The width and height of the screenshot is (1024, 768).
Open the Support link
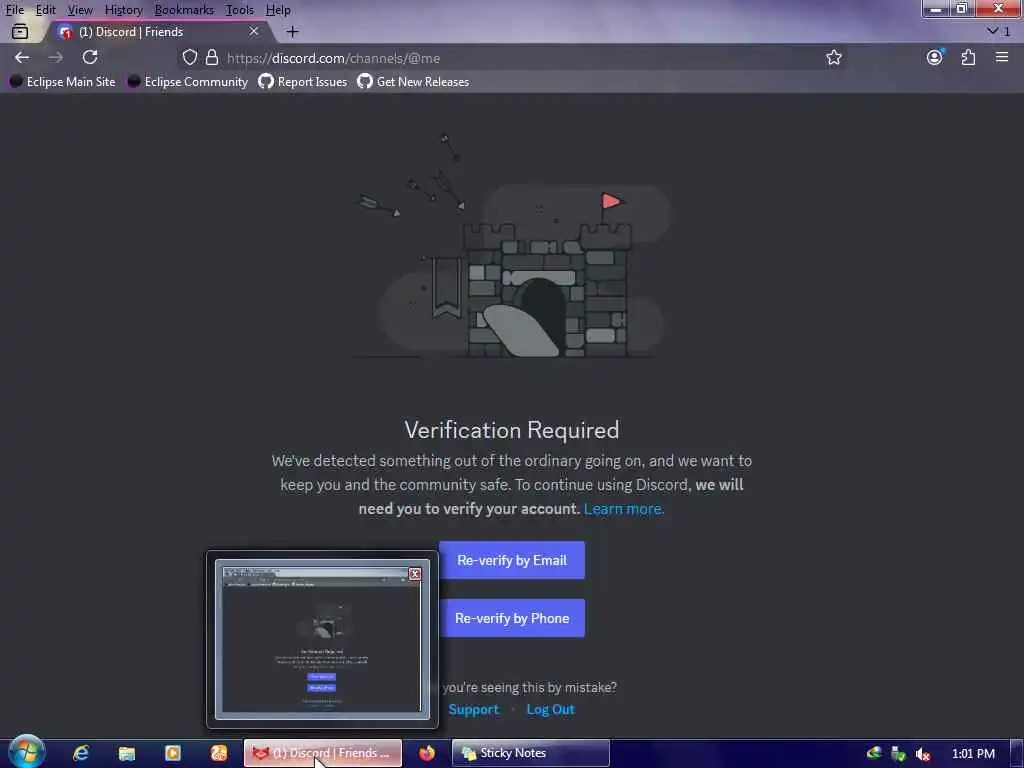coord(473,709)
